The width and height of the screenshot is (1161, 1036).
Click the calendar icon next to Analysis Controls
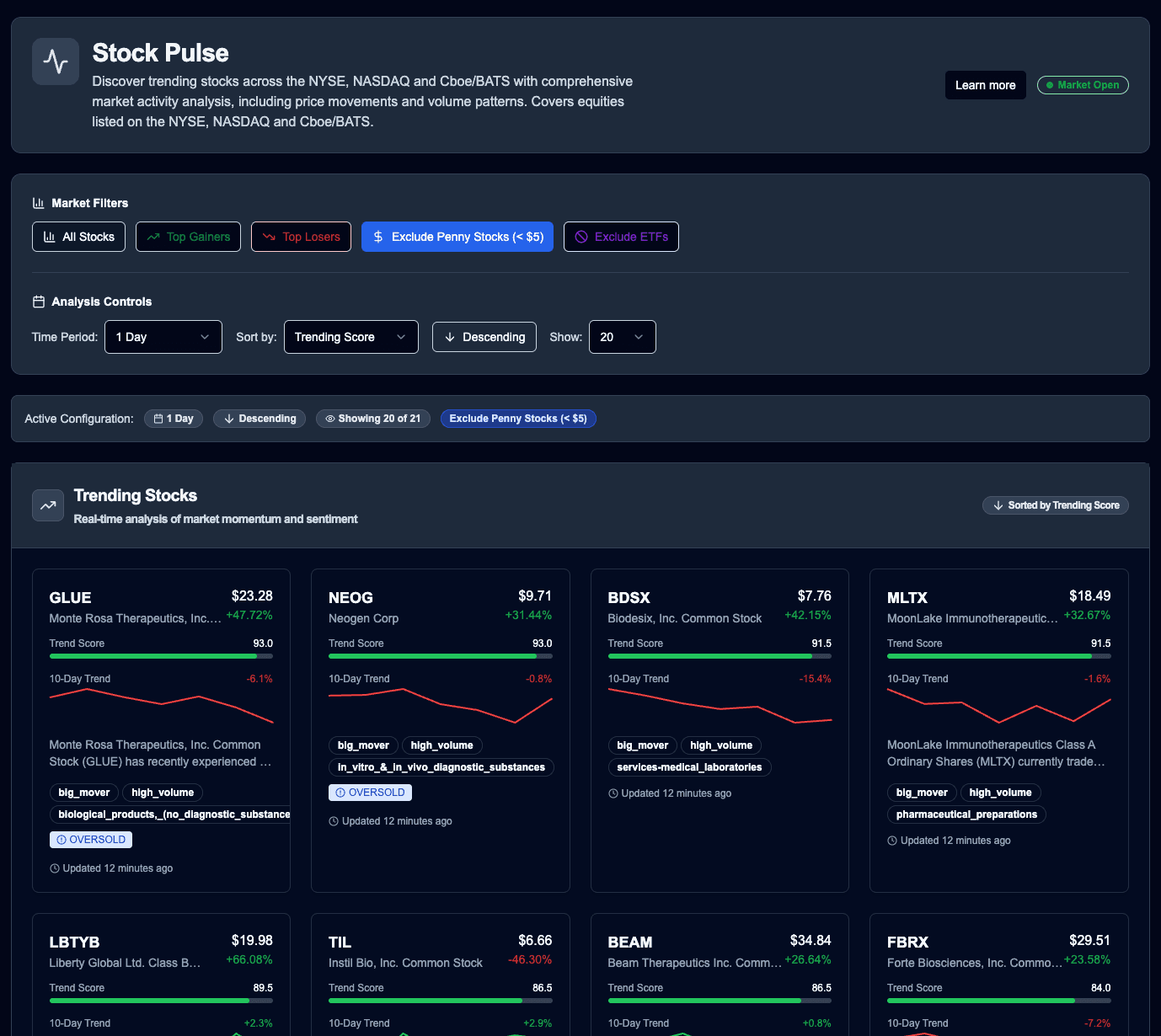(38, 301)
